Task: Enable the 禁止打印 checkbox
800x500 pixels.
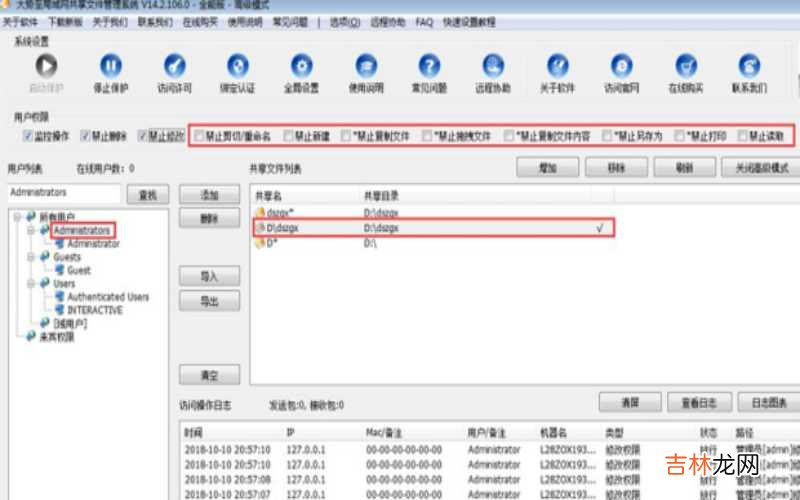Action: 681,135
